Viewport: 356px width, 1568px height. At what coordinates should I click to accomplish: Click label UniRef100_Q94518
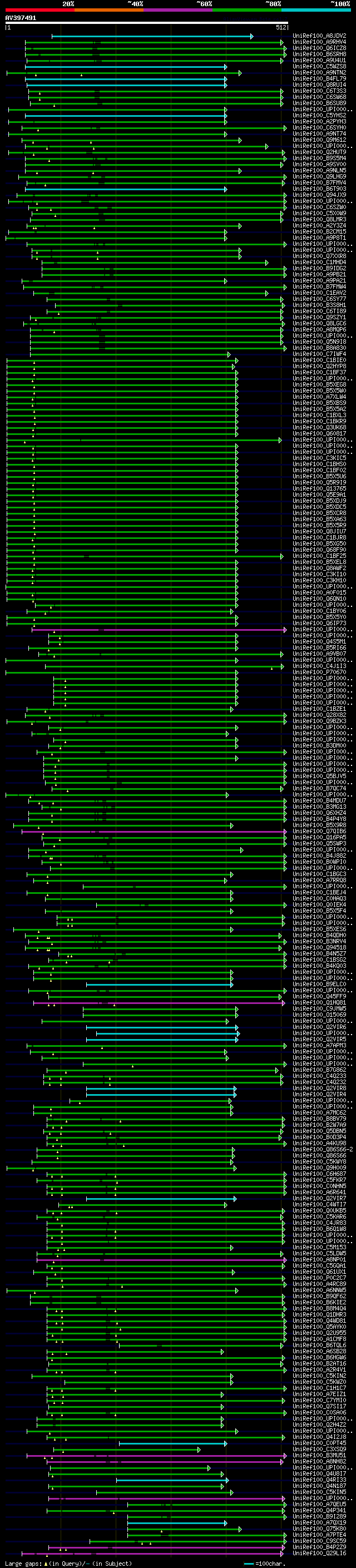click(x=319, y=947)
